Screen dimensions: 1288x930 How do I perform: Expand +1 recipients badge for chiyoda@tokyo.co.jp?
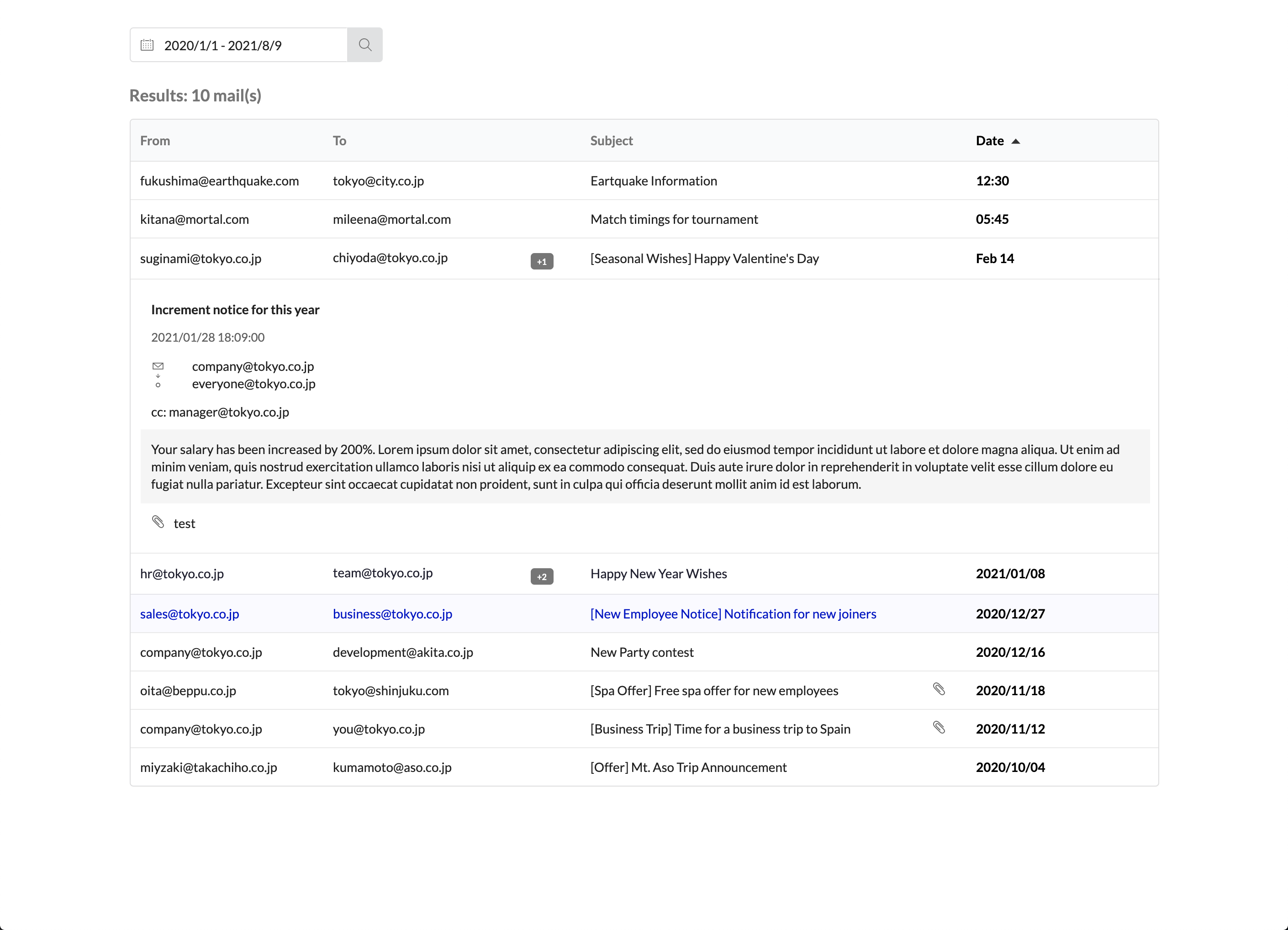coord(542,261)
